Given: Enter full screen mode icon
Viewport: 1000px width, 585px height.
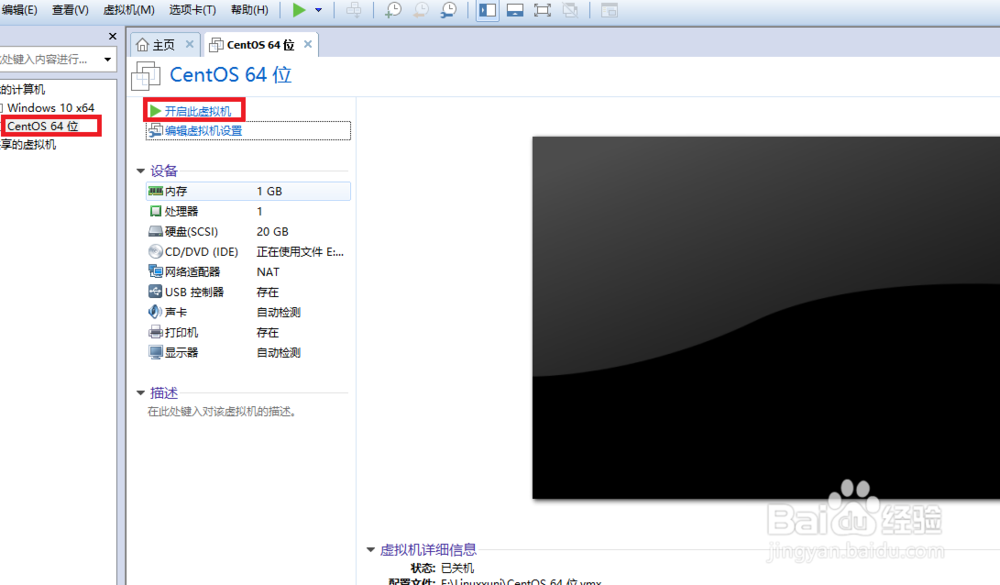Looking at the screenshot, I should click(x=543, y=10).
